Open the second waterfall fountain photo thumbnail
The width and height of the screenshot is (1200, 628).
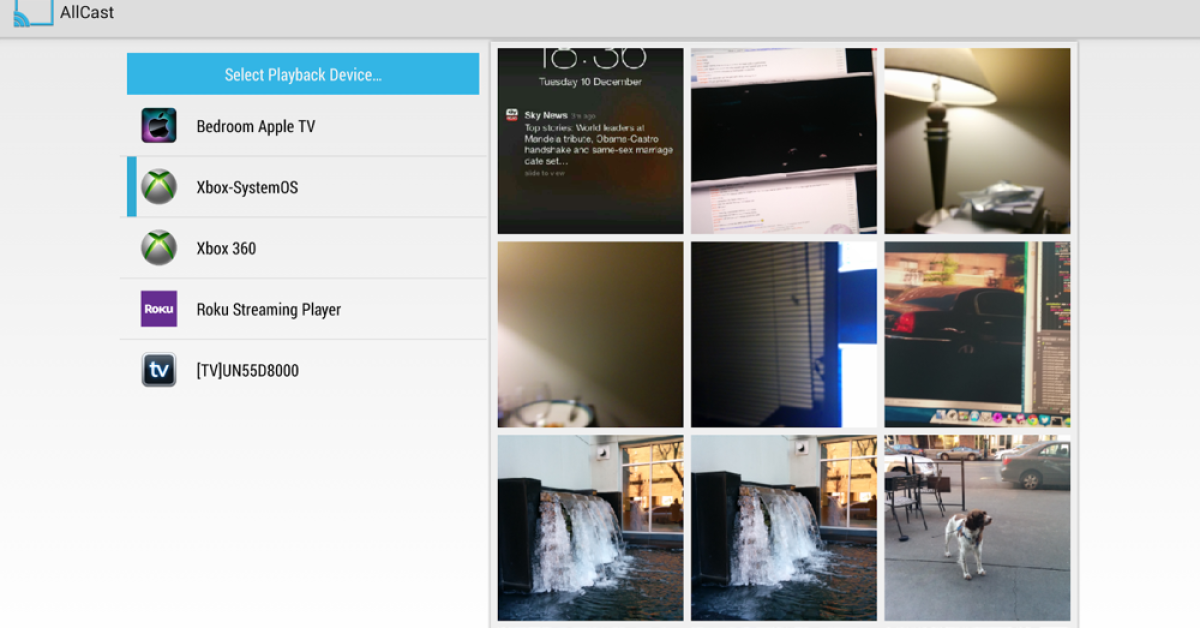point(784,527)
